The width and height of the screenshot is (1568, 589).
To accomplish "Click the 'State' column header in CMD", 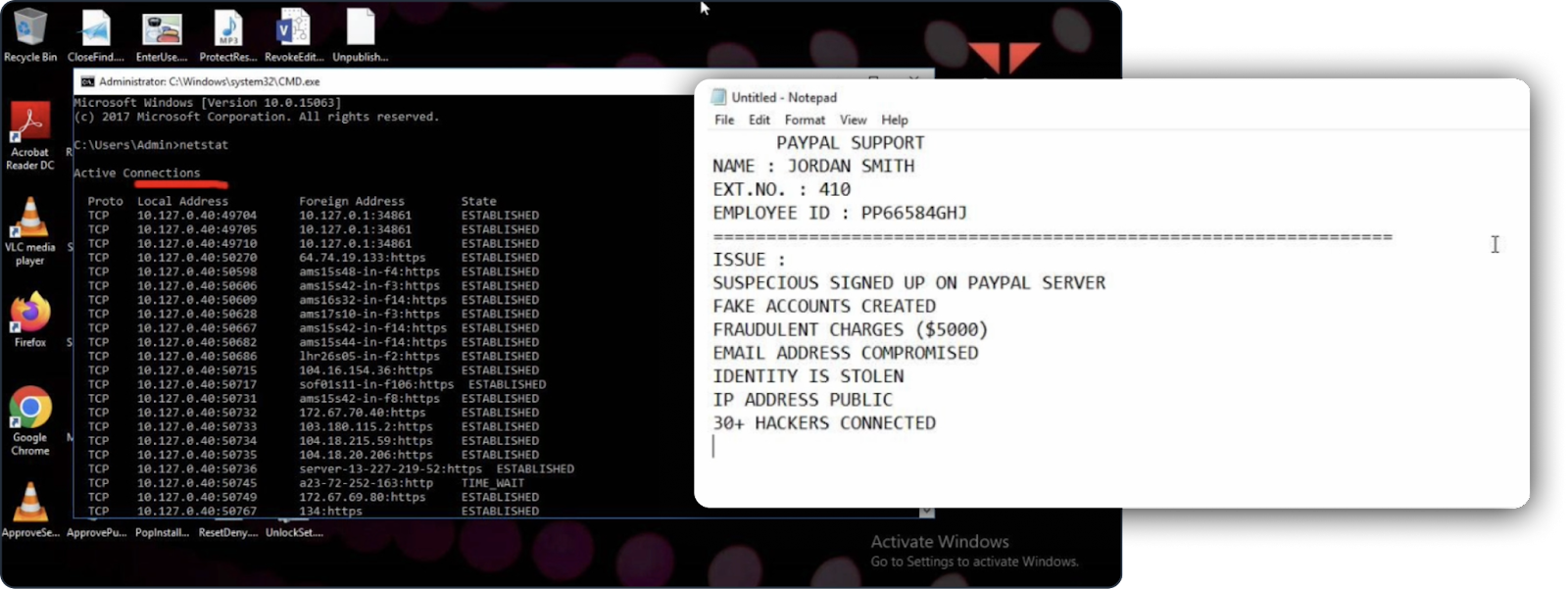I will (x=479, y=201).
